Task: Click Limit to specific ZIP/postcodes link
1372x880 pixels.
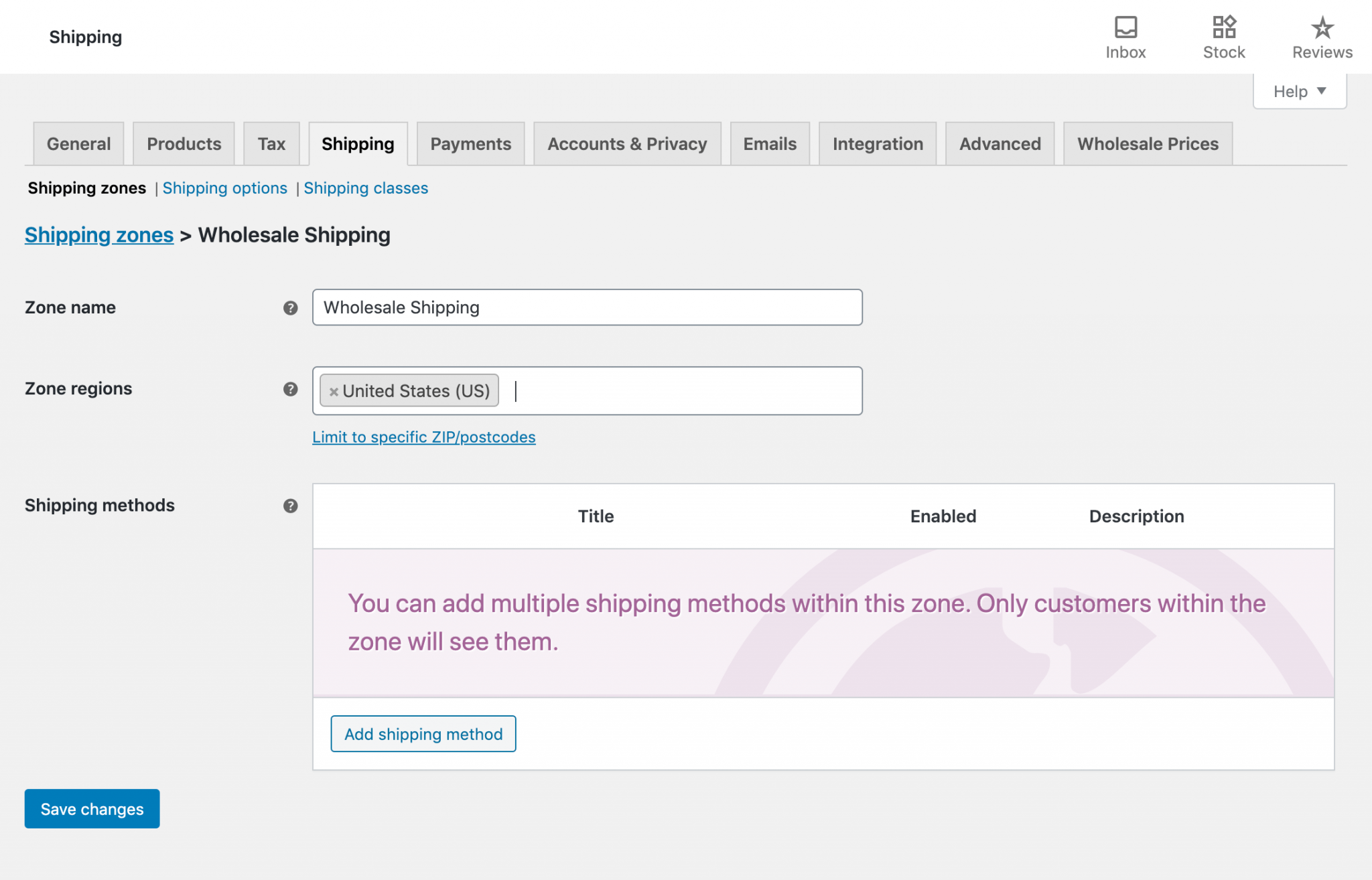Action: (x=423, y=437)
